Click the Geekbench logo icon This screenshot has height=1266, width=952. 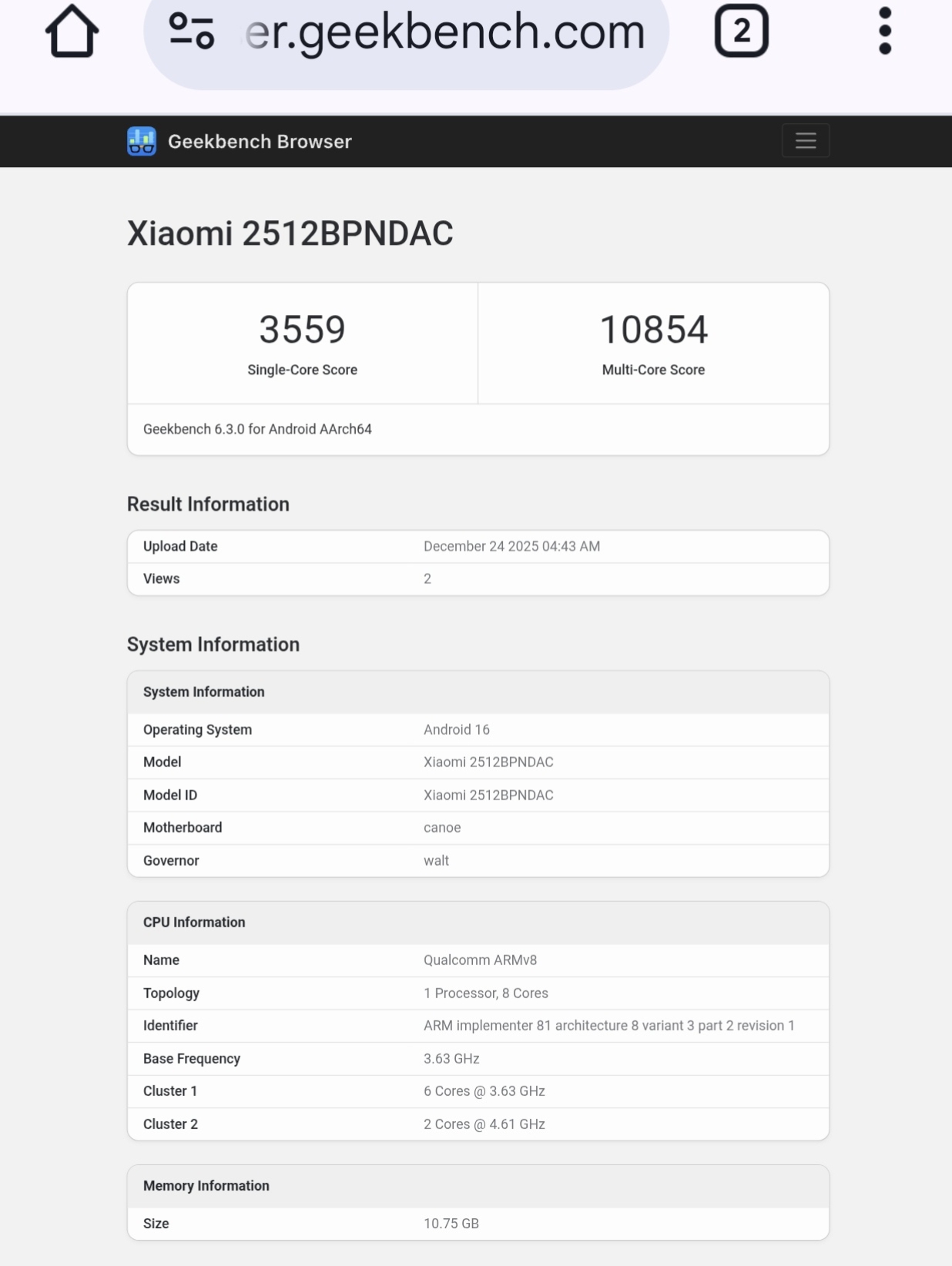(x=142, y=142)
